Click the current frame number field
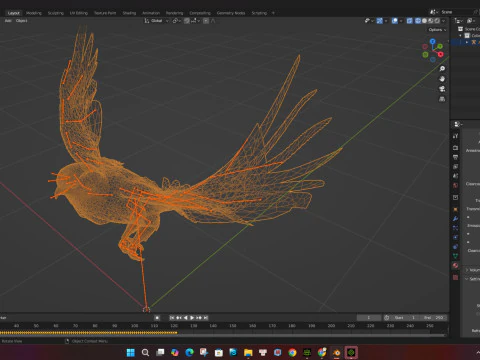Image resolution: width=480 pixels, height=360 pixels. tap(369, 318)
